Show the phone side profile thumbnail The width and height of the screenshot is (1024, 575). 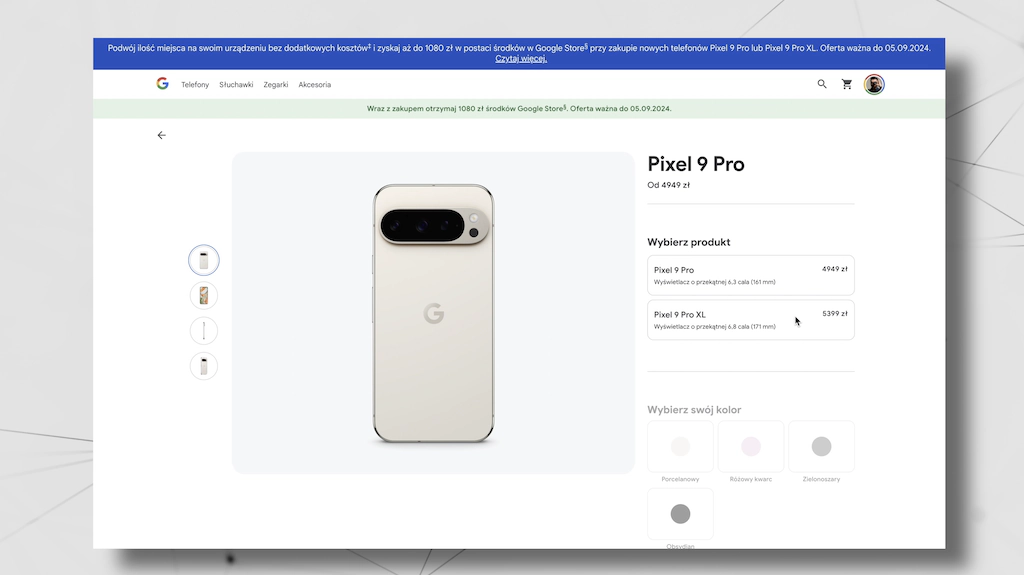click(204, 331)
